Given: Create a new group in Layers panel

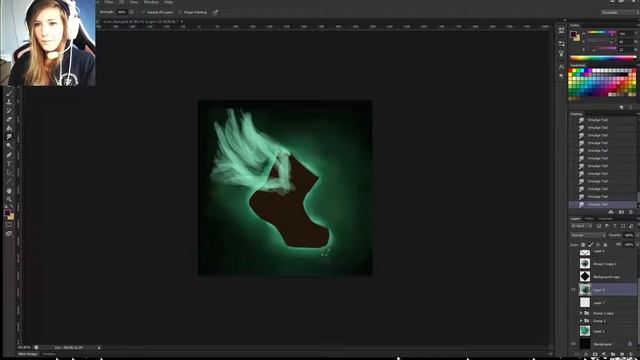Looking at the screenshot, I should 613,354.
